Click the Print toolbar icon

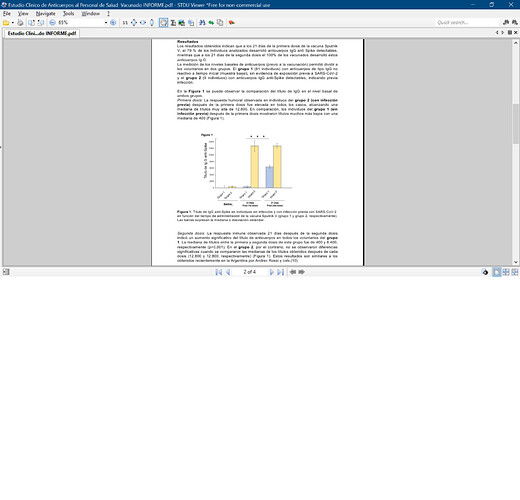click(20, 23)
